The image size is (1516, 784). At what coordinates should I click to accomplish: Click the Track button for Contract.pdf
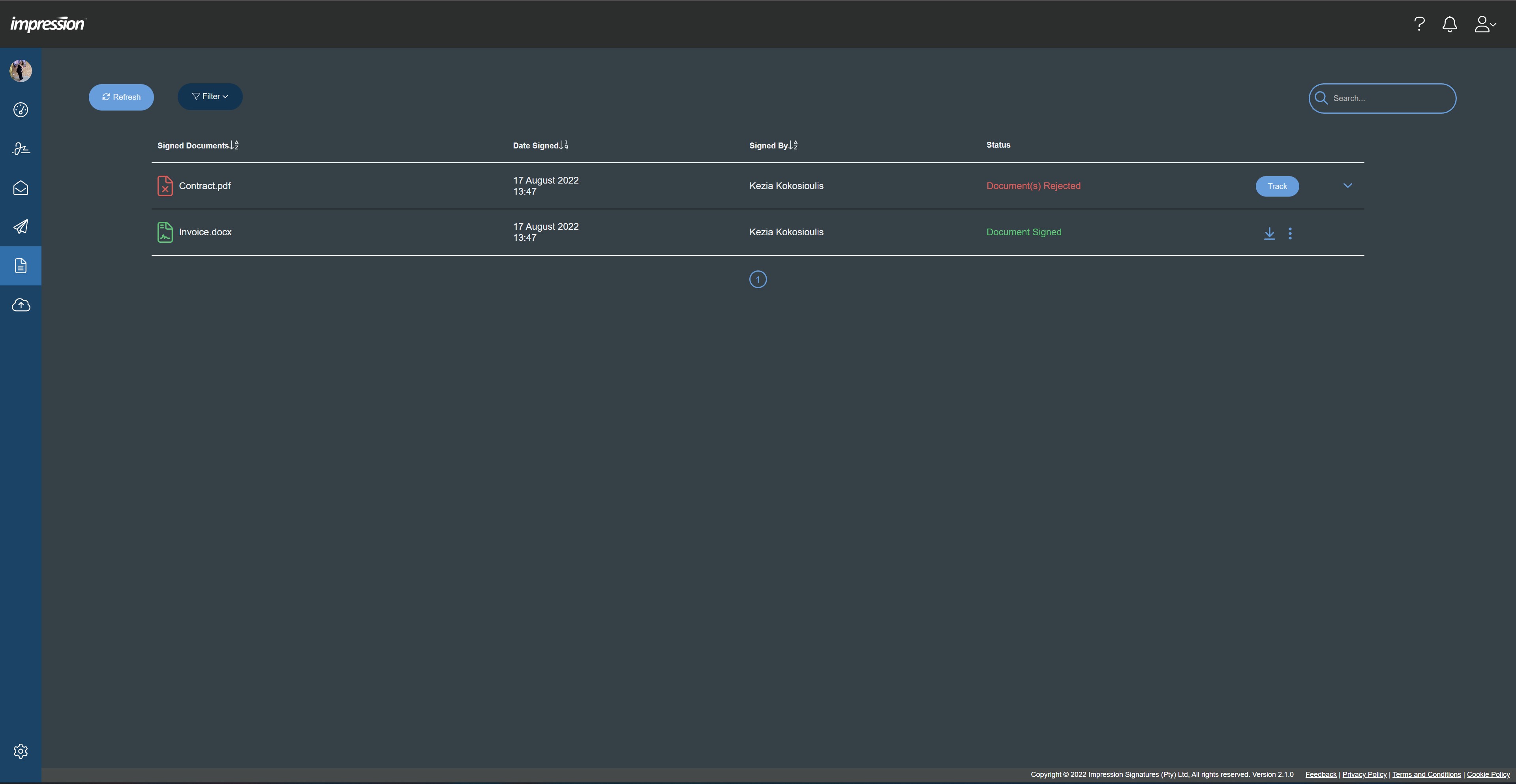[1277, 186]
